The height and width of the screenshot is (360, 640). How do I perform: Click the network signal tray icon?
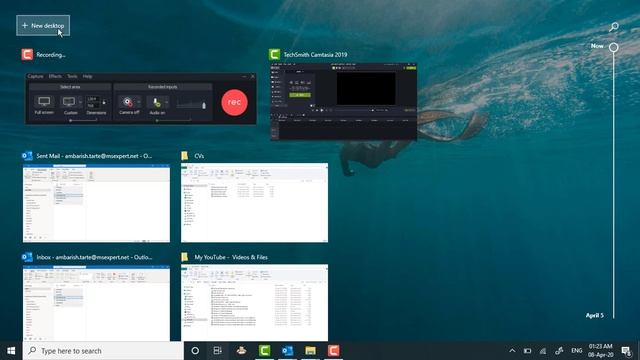tap(543, 351)
